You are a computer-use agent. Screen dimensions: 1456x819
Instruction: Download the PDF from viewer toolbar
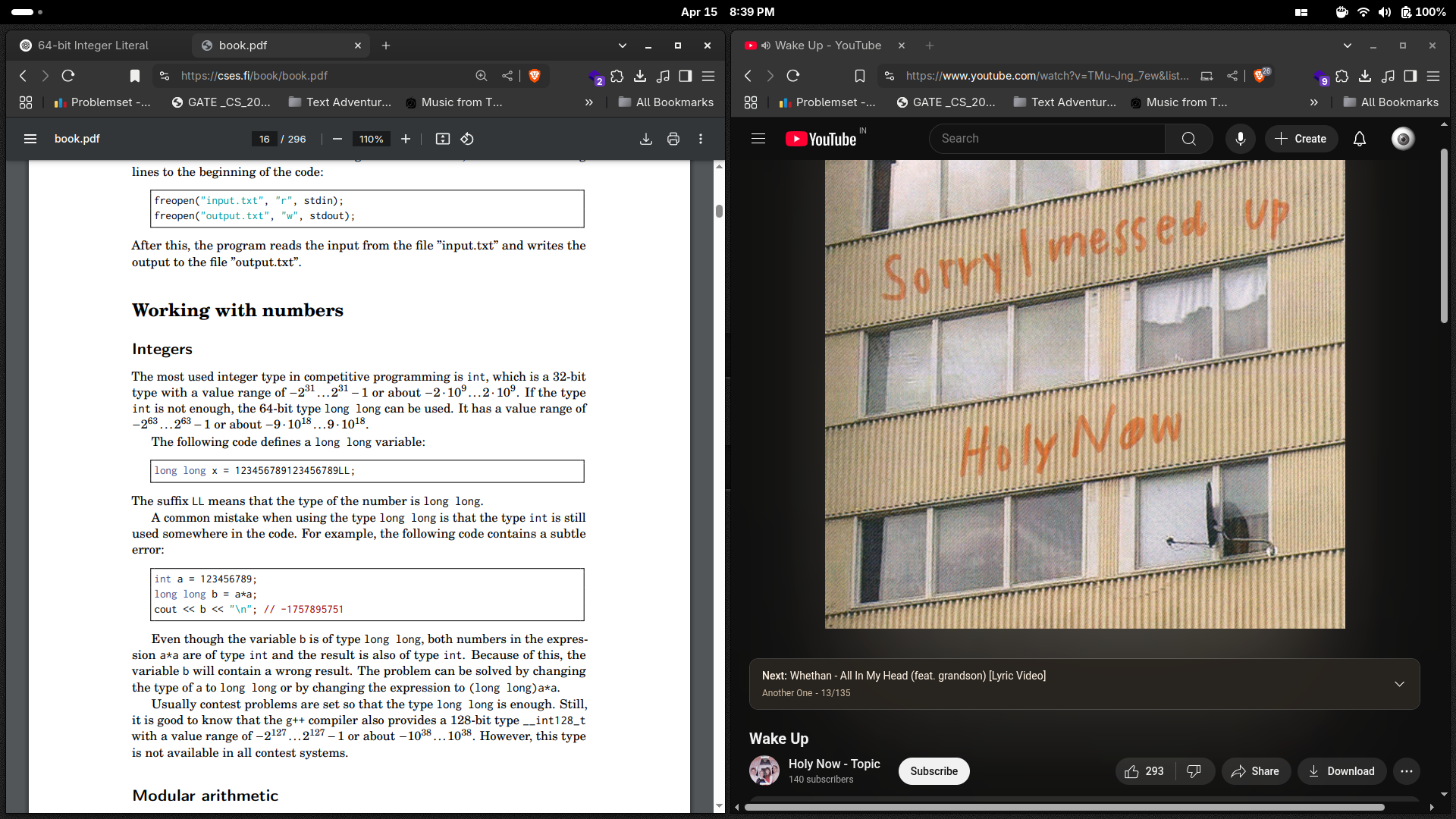[x=645, y=139]
